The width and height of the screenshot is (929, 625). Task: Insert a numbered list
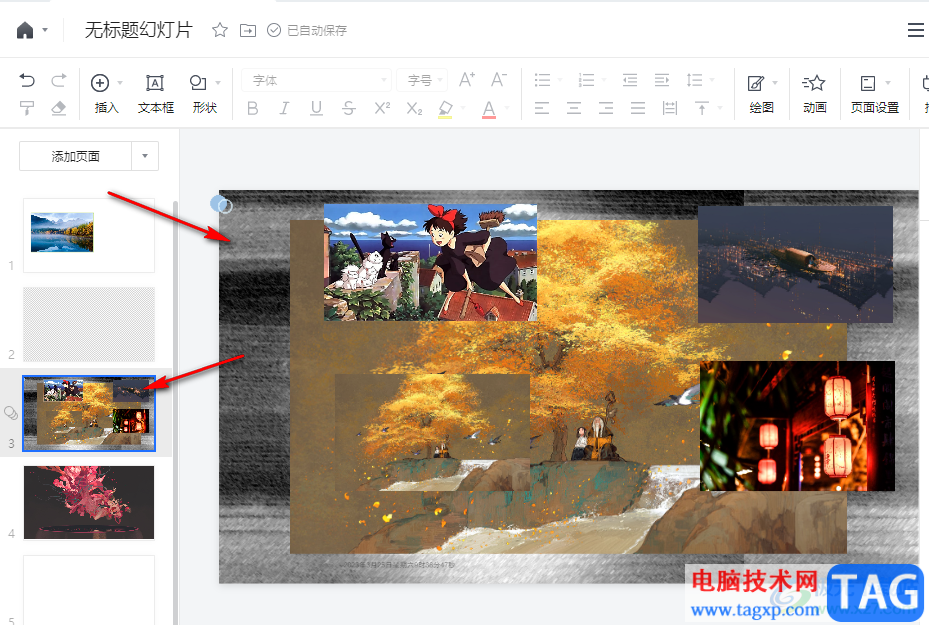(x=586, y=80)
